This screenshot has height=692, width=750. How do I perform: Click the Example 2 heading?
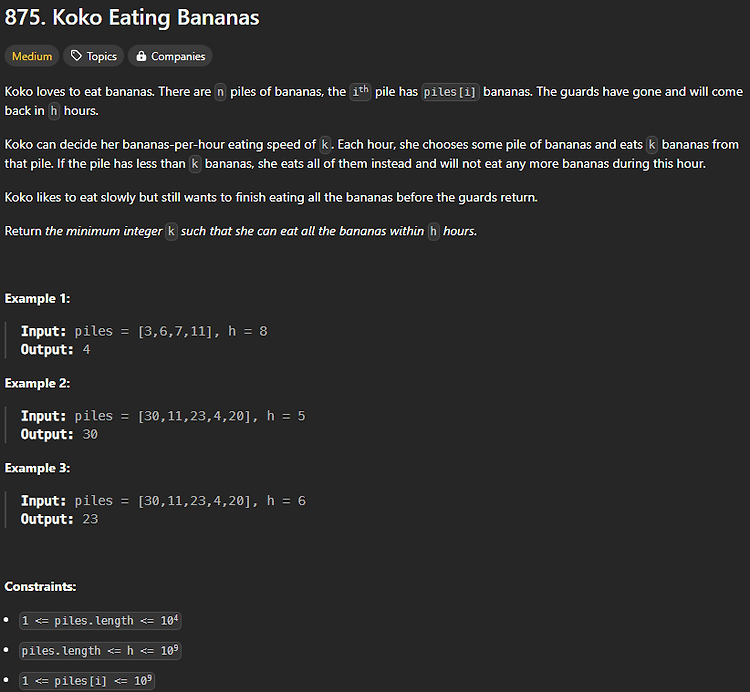pyautogui.click(x=37, y=383)
